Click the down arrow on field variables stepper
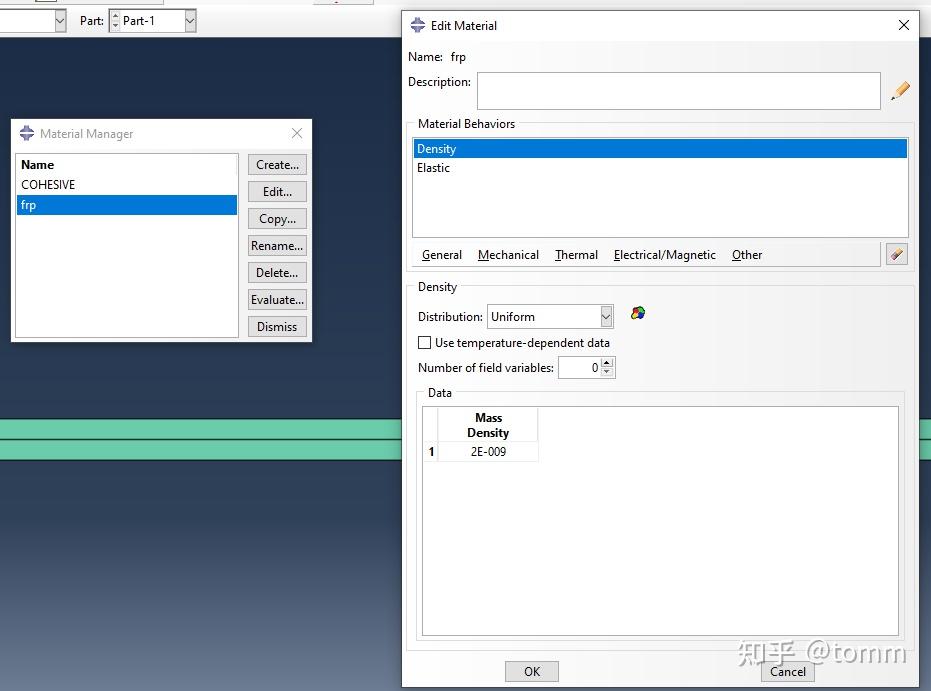This screenshot has height=691, width=931. pyautogui.click(x=607, y=372)
